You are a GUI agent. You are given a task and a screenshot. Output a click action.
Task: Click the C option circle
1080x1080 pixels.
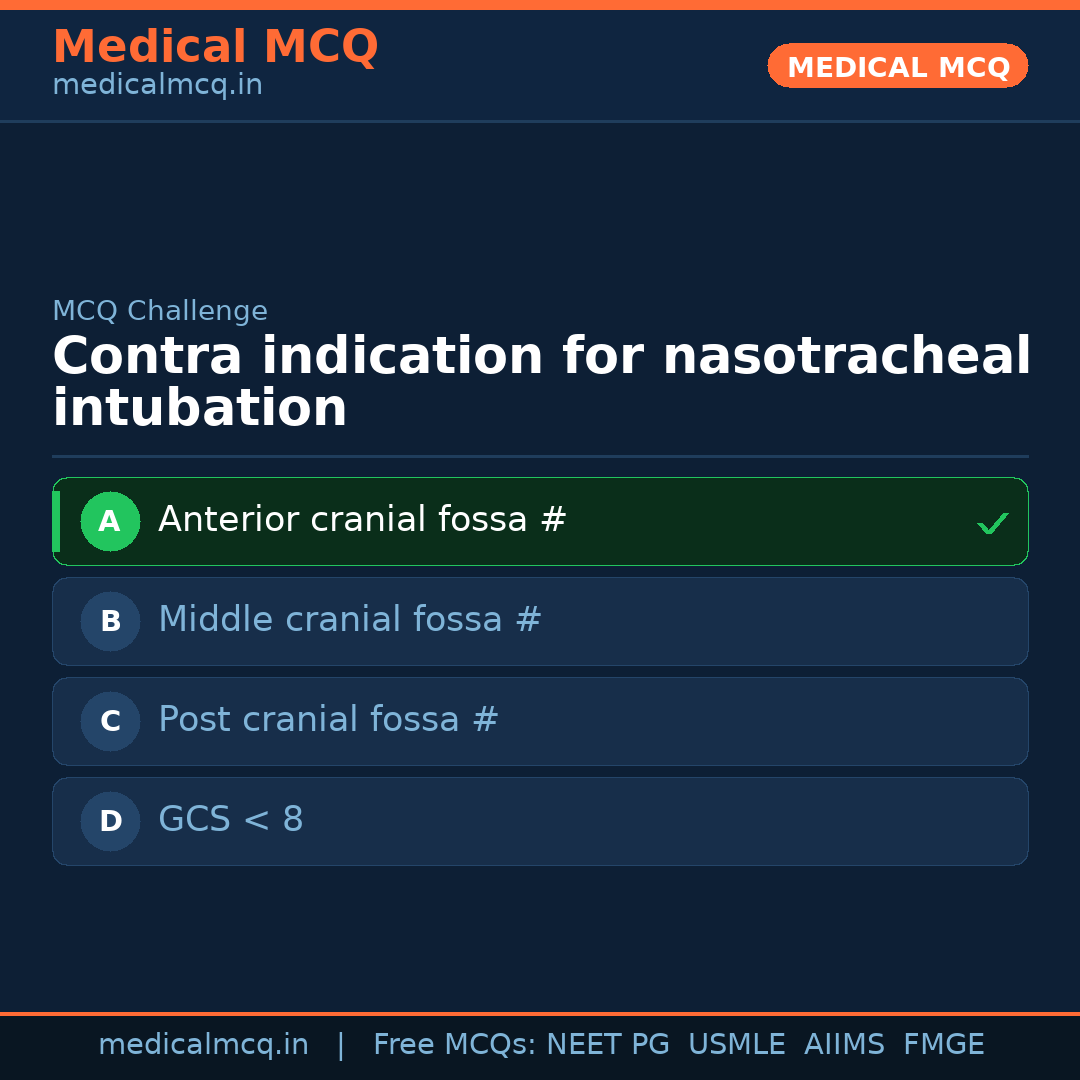coord(110,721)
